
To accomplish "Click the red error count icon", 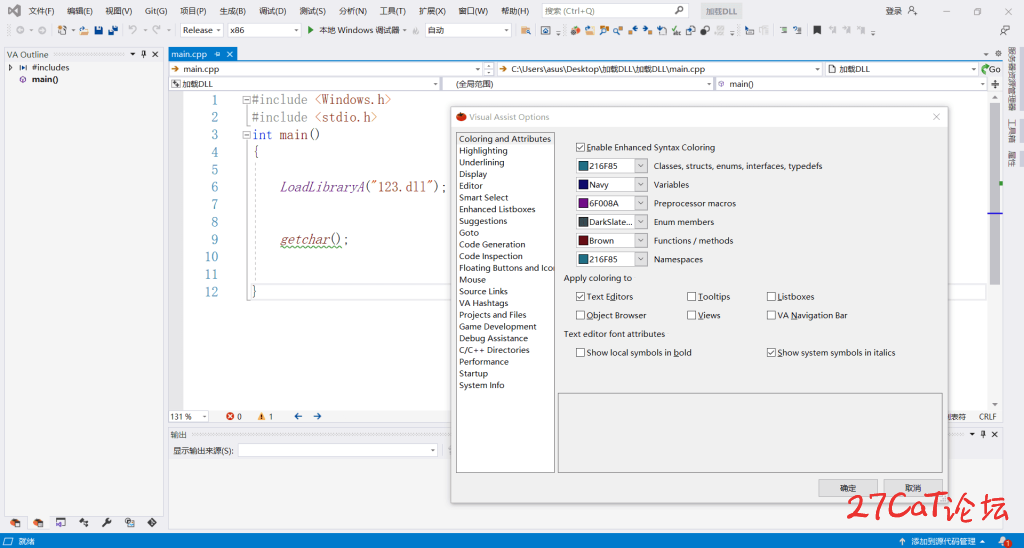I will pyautogui.click(x=230, y=416).
